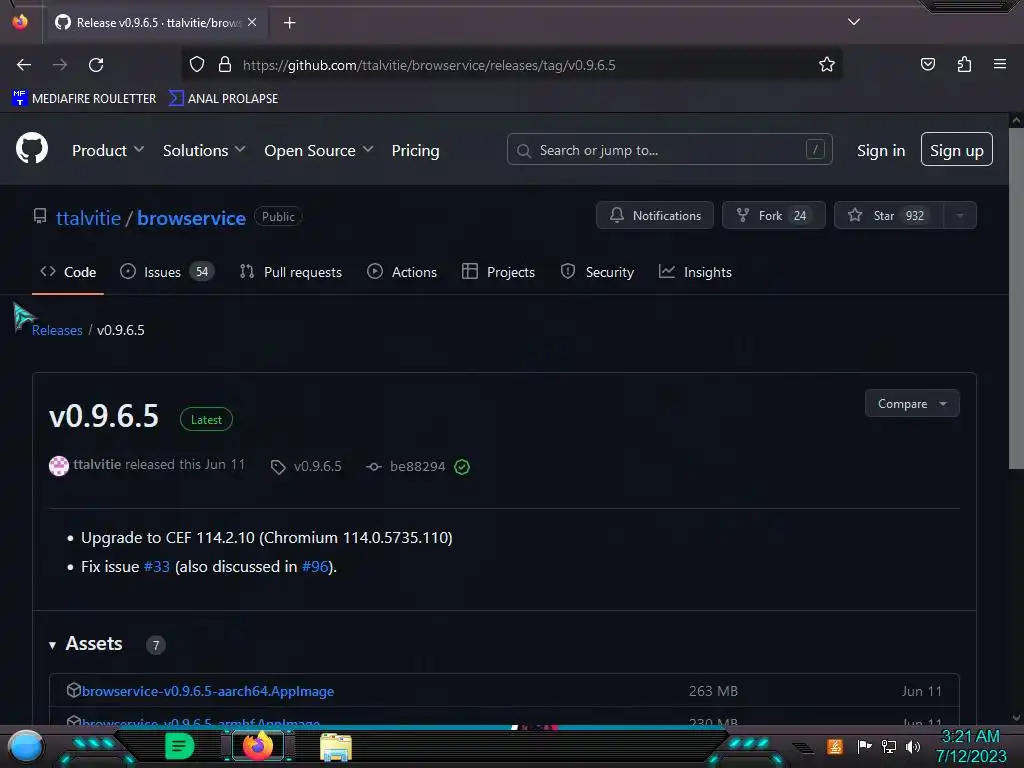Expand the Product menu
The height and width of the screenshot is (768, 1024).
pyautogui.click(x=108, y=150)
